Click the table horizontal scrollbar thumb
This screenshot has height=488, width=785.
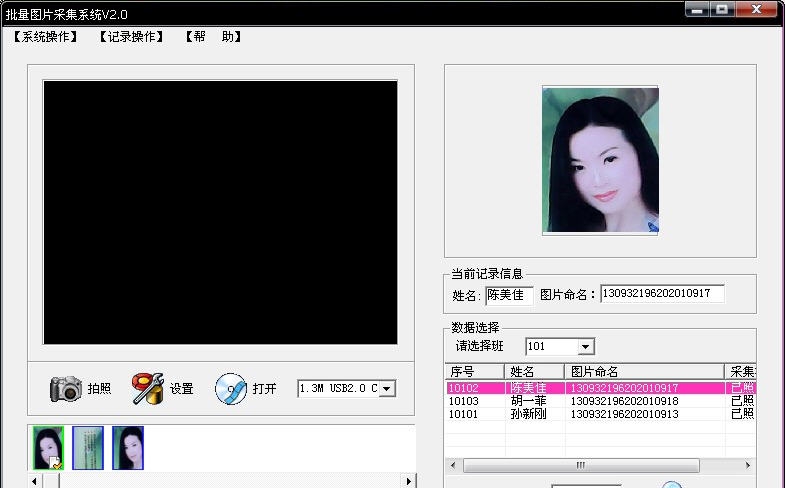click(581, 465)
